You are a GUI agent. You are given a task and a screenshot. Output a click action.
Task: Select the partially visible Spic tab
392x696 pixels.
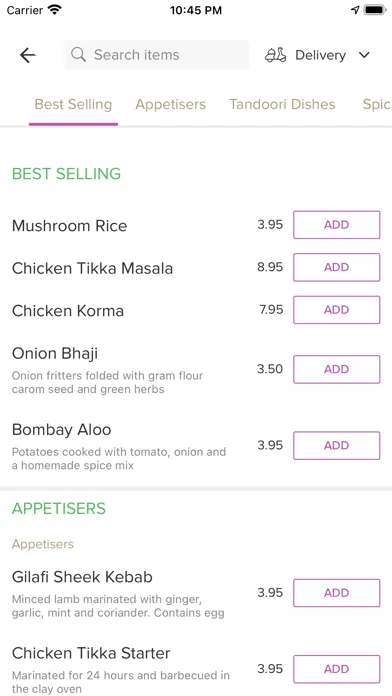[377, 104]
